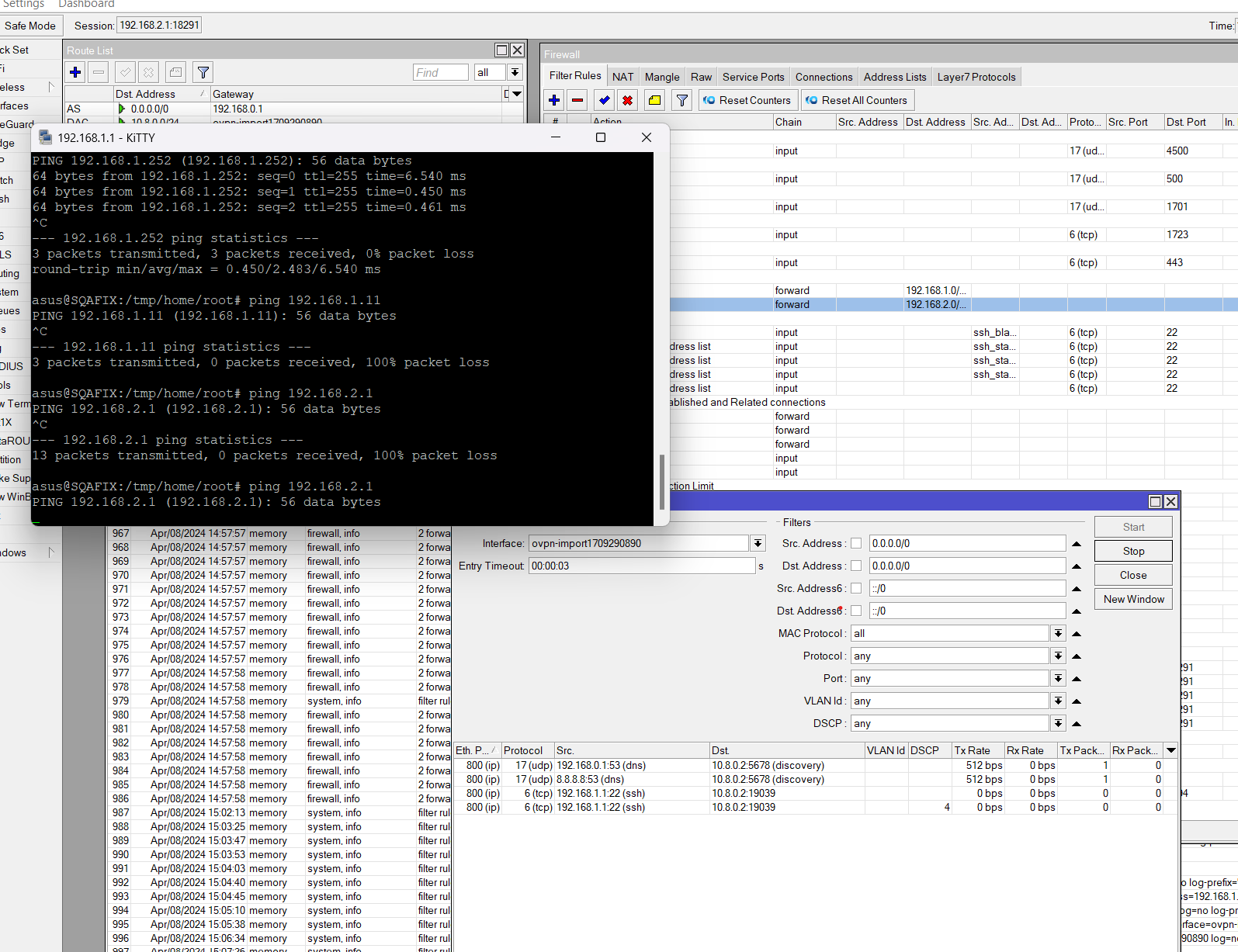Click the Stop button in torch panel

(x=1133, y=551)
